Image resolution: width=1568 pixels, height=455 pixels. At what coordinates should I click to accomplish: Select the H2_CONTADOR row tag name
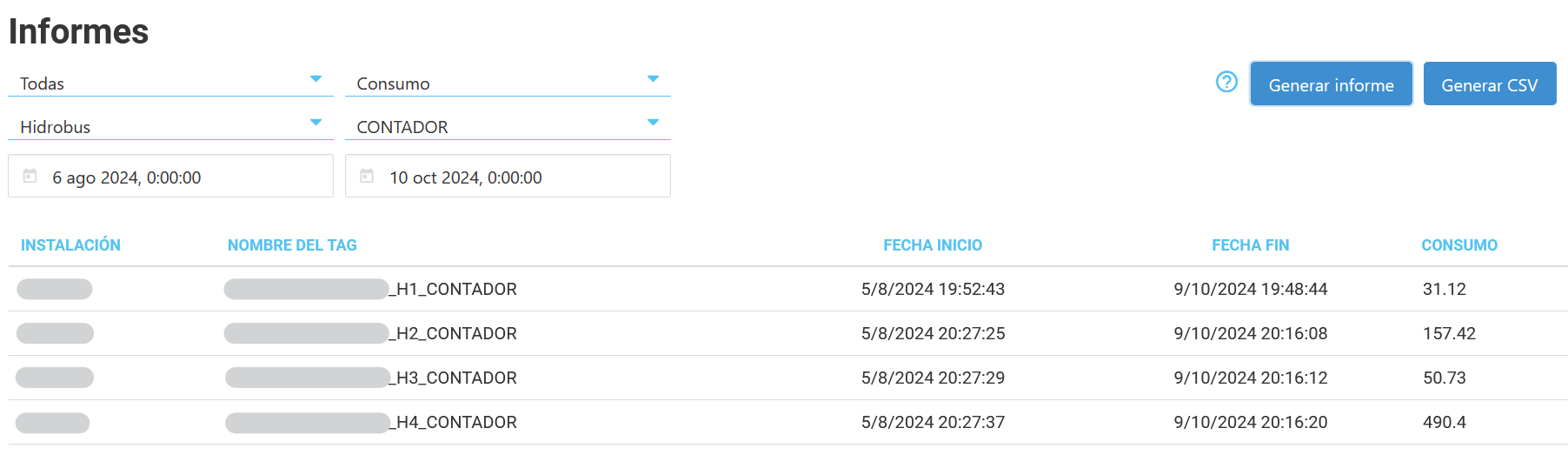coord(455,333)
